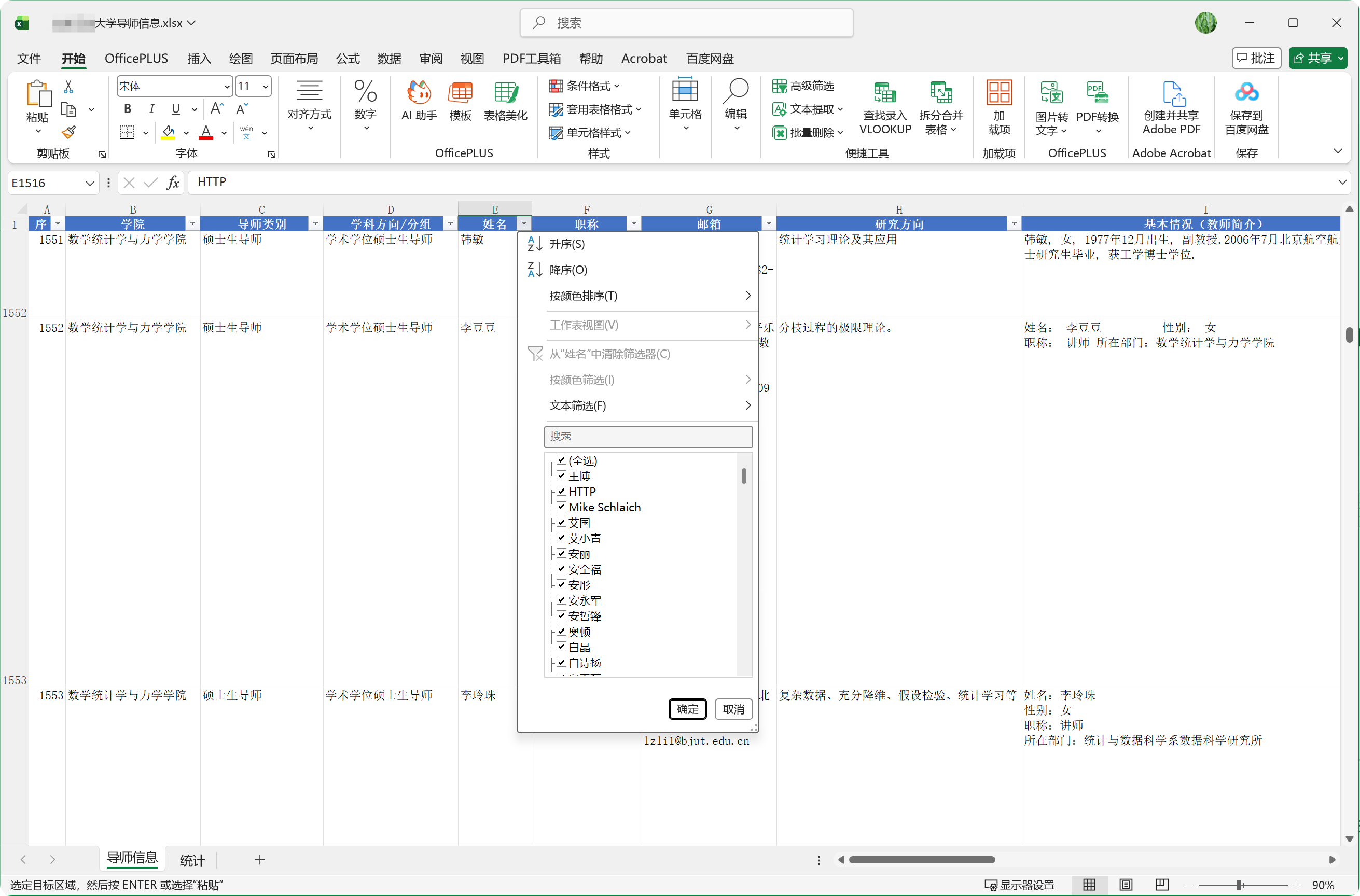Switch to the 插入 ribbon tab
Viewport: 1360px width, 896px height.
(x=199, y=58)
